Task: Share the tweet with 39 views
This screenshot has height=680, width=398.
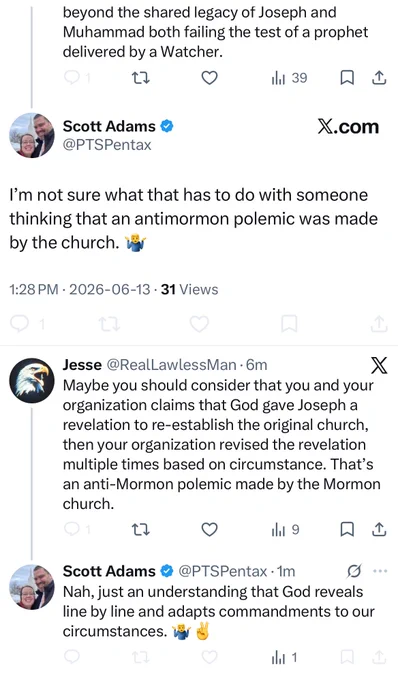Action: pos(378,78)
